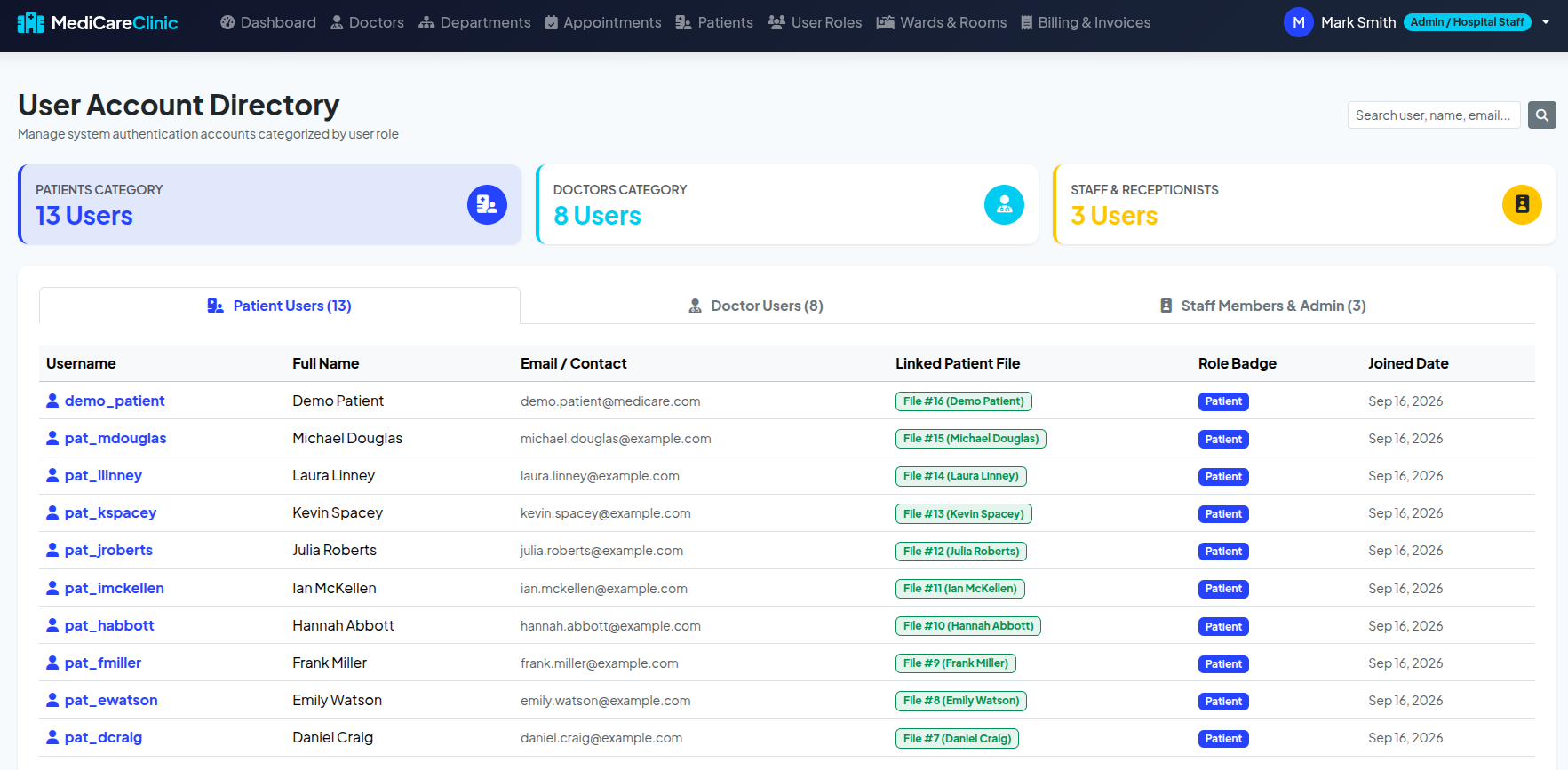The height and width of the screenshot is (770, 1568).
Task: Click the Admin / Hospital Staff role badge
Action: point(1468,22)
